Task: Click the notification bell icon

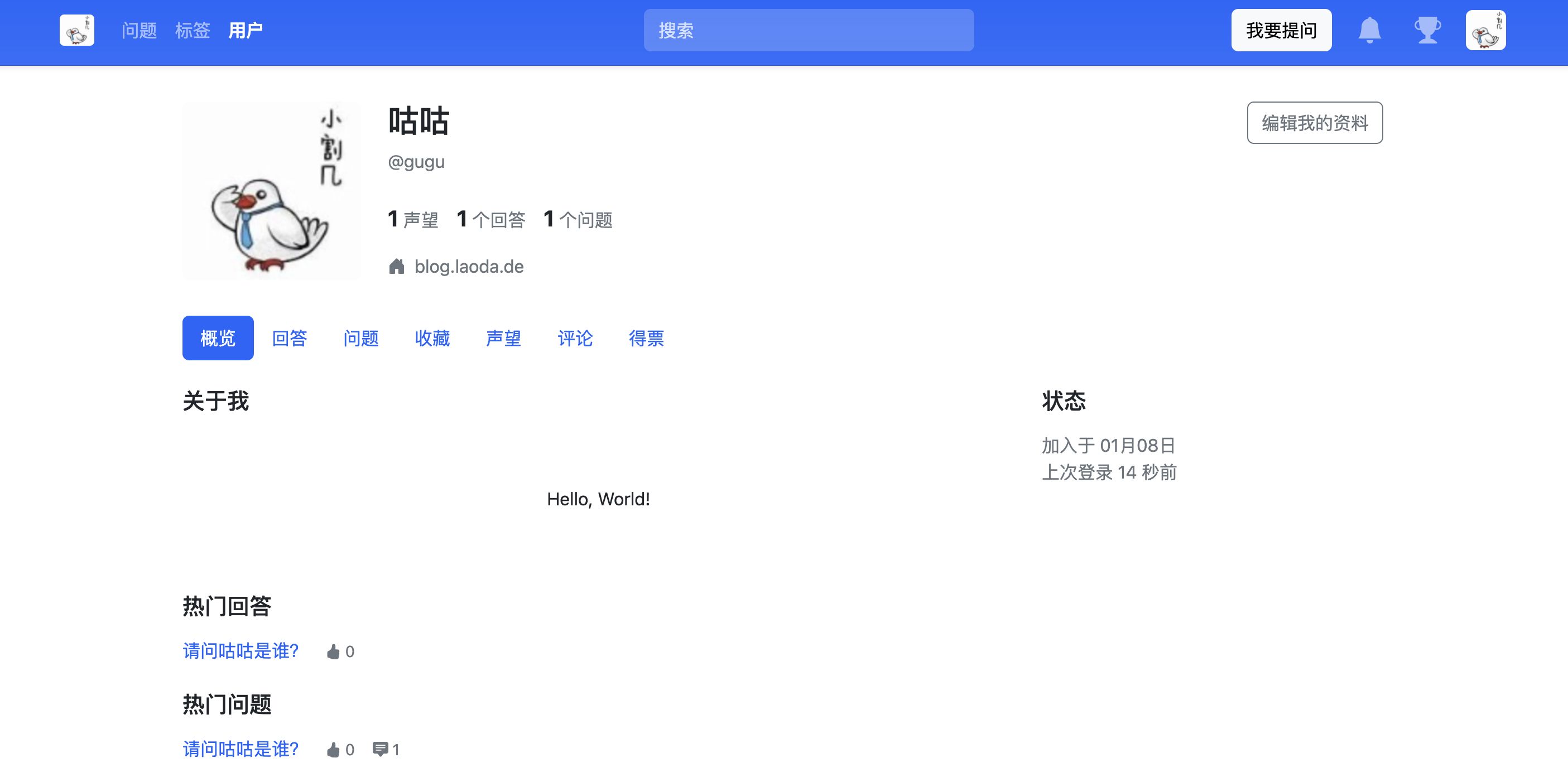Action: point(1369,31)
